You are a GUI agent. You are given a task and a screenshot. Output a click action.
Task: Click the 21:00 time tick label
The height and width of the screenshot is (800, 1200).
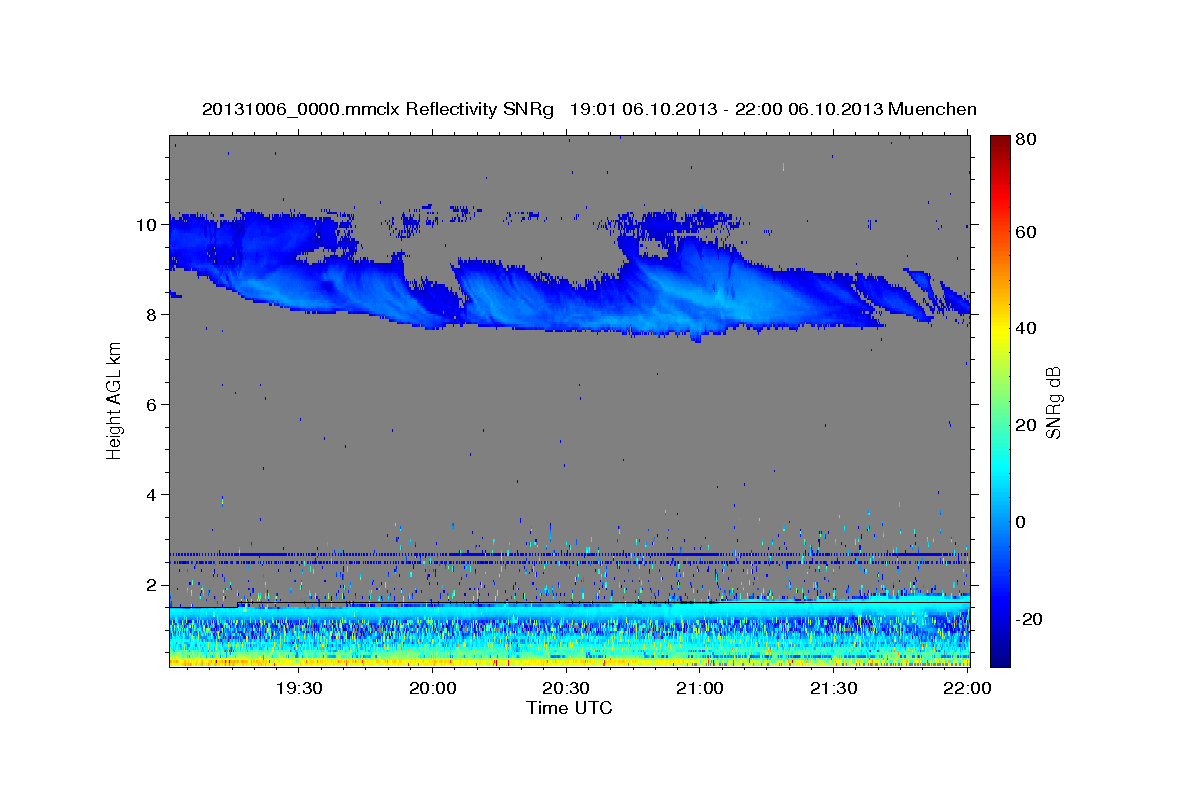tap(700, 688)
